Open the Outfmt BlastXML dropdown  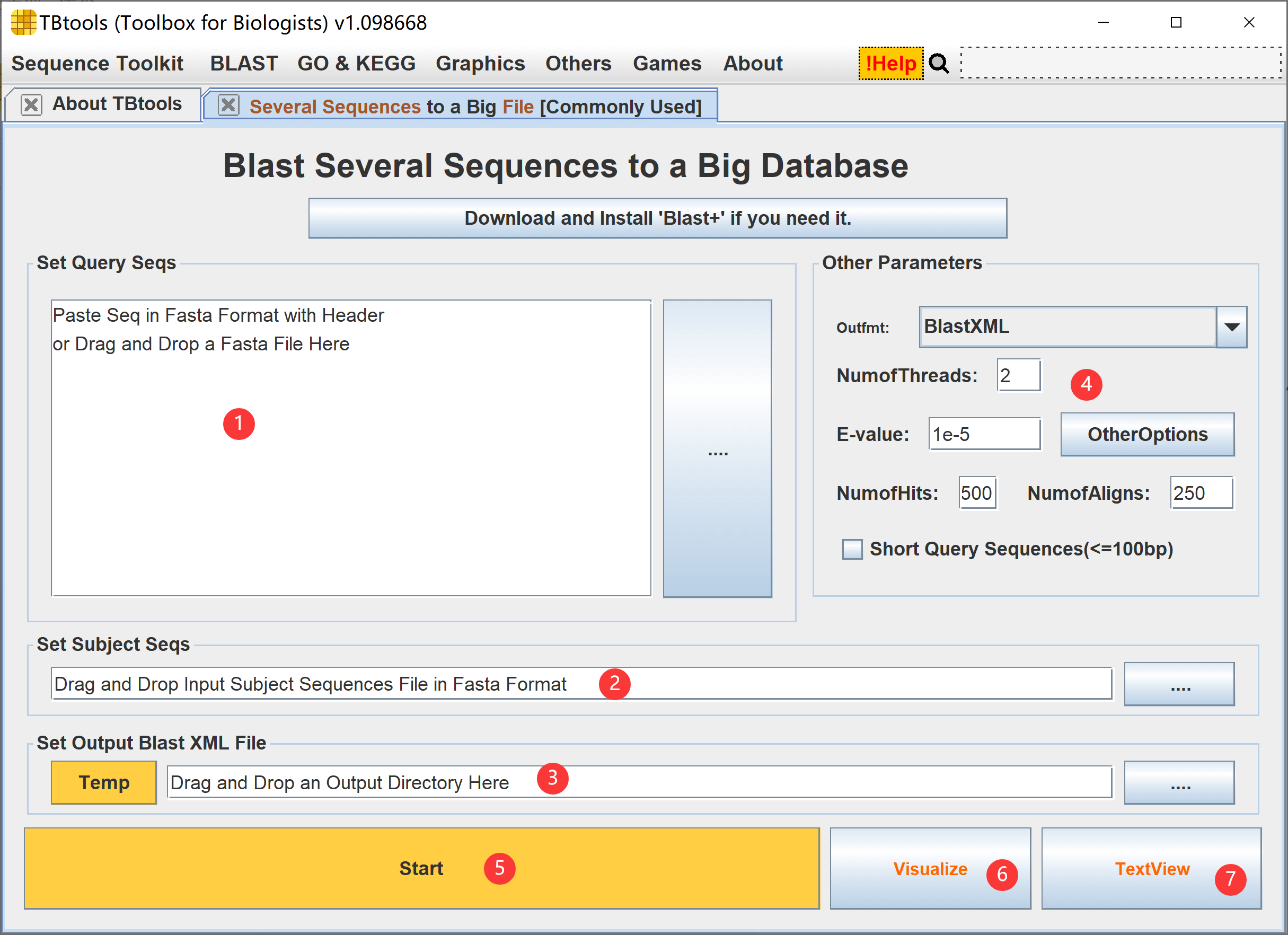click(x=1230, y=327)
